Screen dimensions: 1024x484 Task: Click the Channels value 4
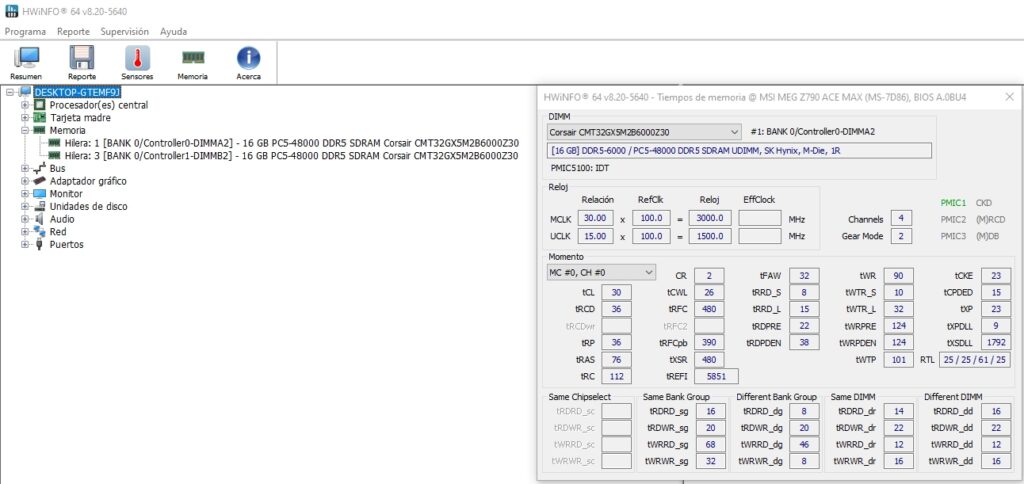(901, 219)
